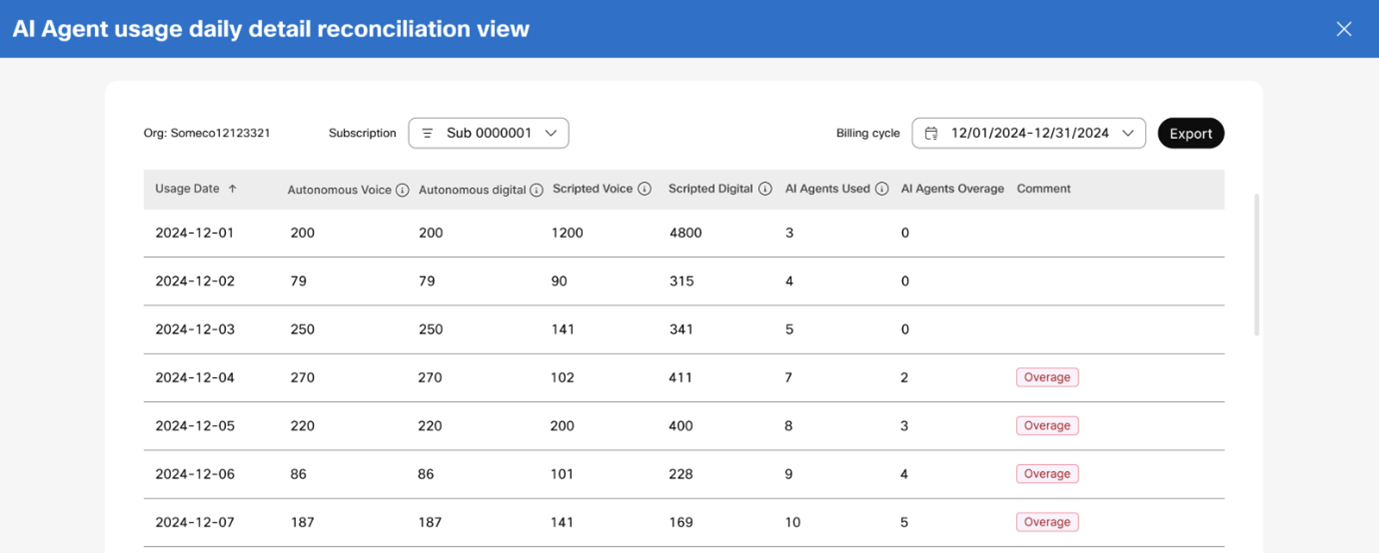Click info icon next to AI Agents Used
Screen dimensions: 1379x553
881,189
